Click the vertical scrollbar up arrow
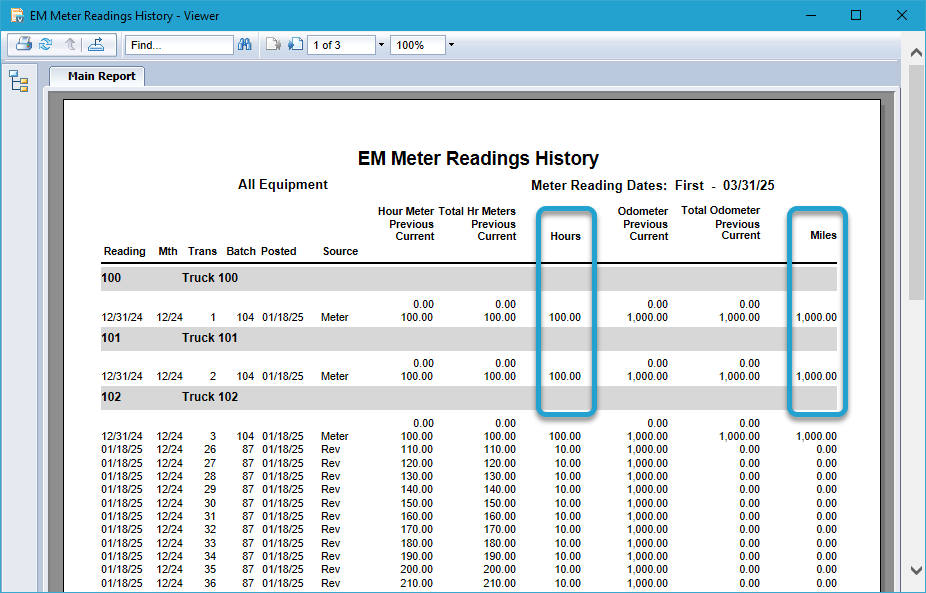Viewport: 926px width, 593px height. [x=916, y=53]
